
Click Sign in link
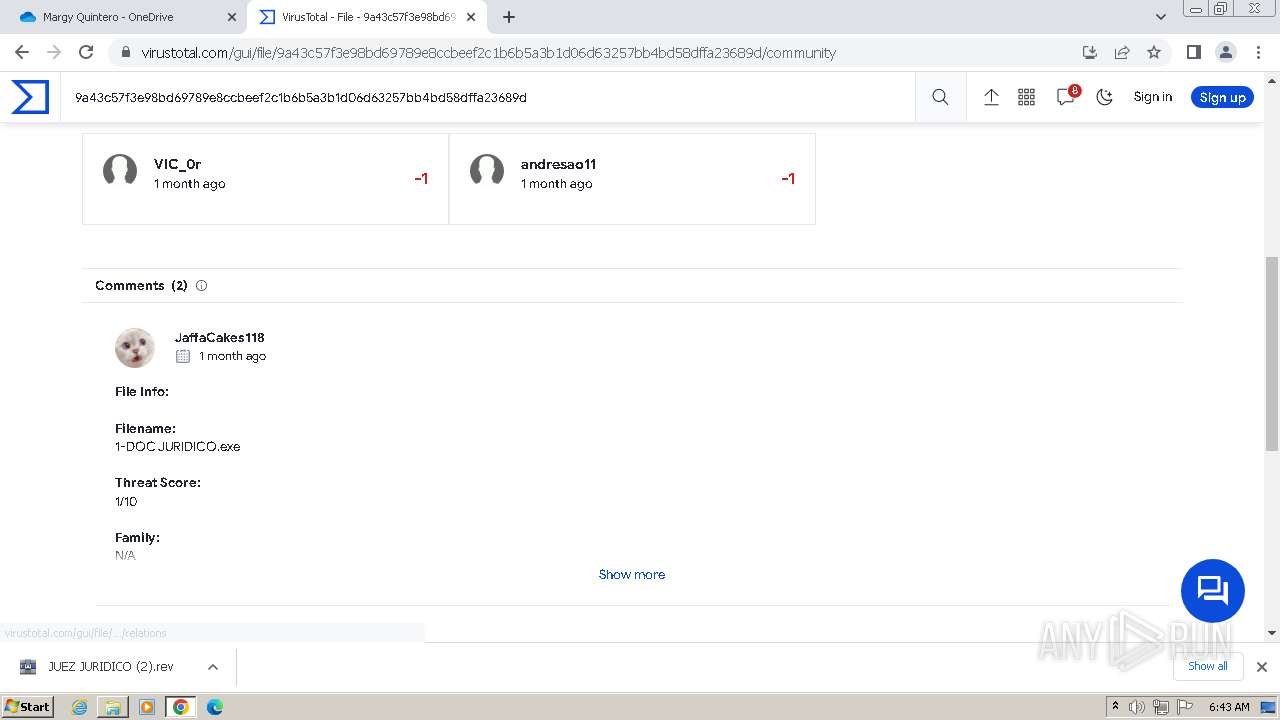[1152, 97]
